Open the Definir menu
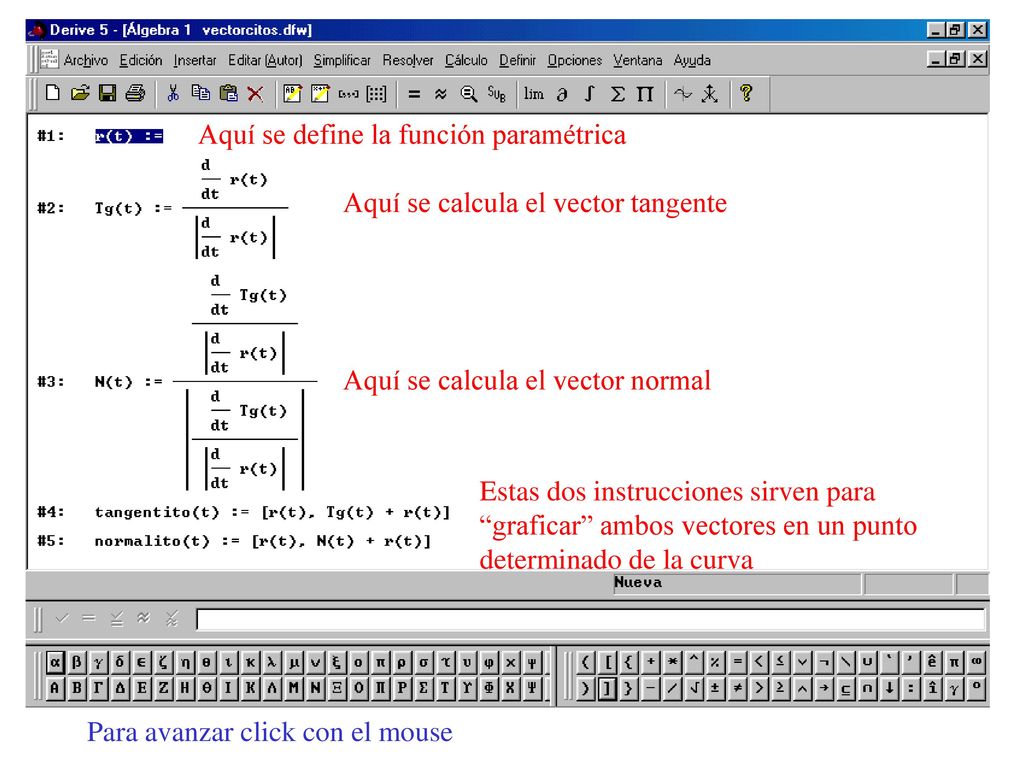 coord(517,60)
